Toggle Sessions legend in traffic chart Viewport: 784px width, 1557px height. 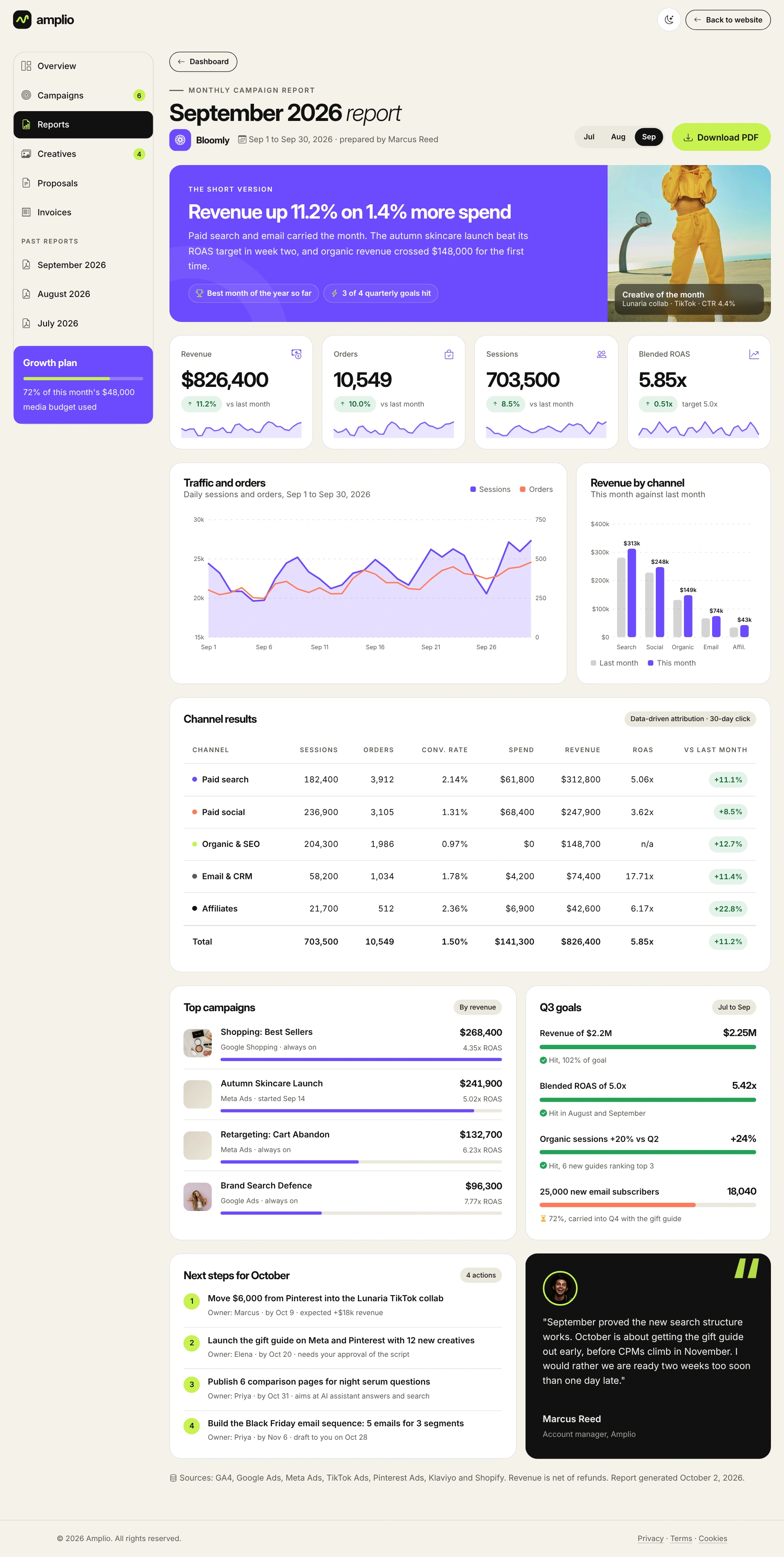coord(490,489)
